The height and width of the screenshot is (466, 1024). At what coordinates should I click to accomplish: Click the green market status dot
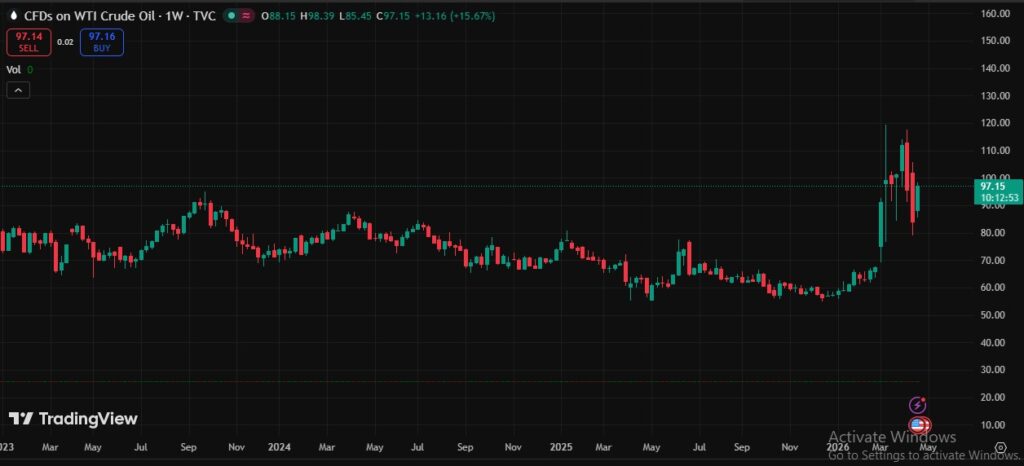pos(231,15)
